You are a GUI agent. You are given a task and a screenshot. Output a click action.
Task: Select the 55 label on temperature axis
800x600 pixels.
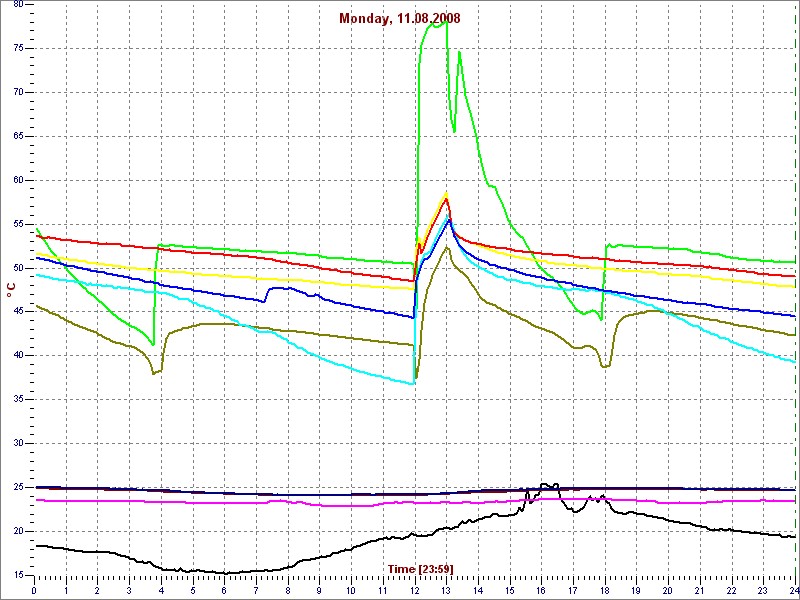(x=18, y=224)
